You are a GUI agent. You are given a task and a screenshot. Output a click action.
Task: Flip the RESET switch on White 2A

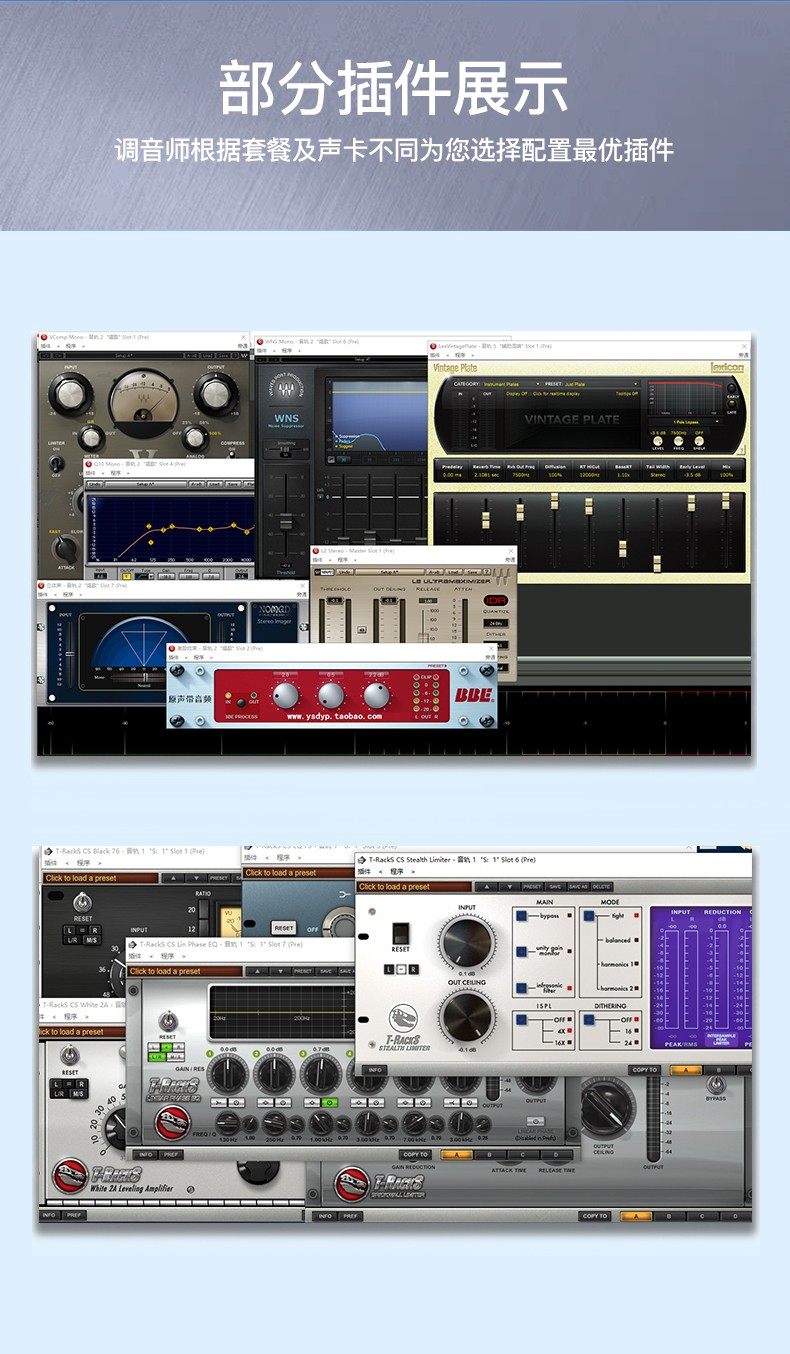[x=70, y=1056]
